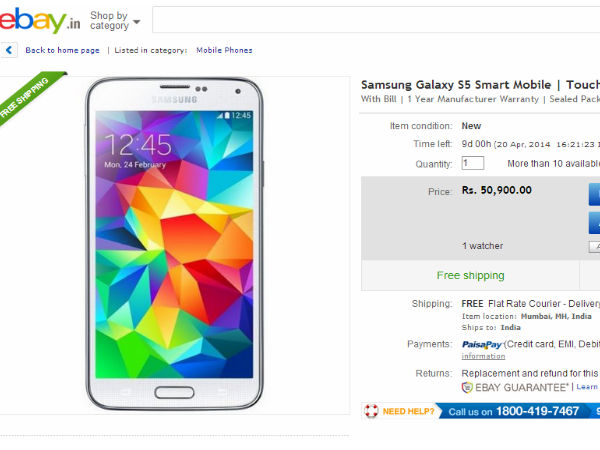The height and width of the screenshot is (450, 600).
Task: Click the second blue button under price
Action: [x=594, y=221]
